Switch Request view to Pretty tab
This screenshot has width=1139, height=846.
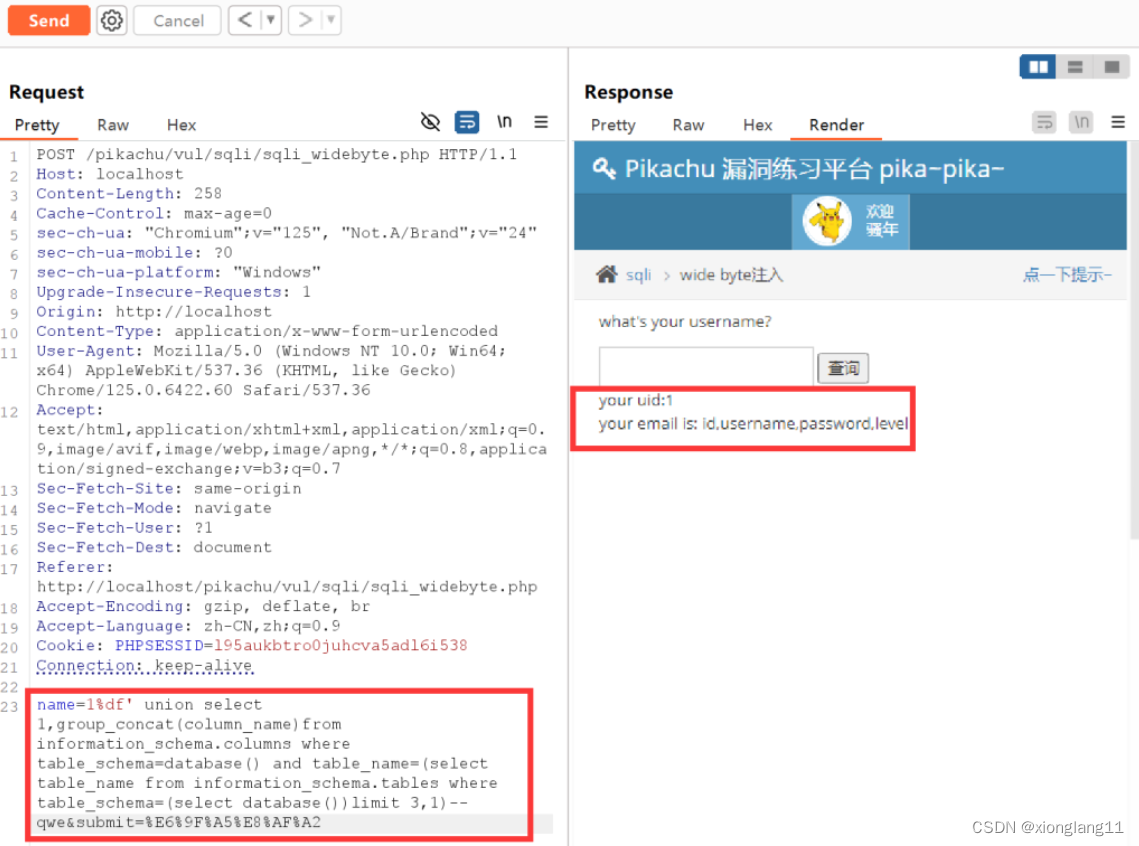click(37, 125)
